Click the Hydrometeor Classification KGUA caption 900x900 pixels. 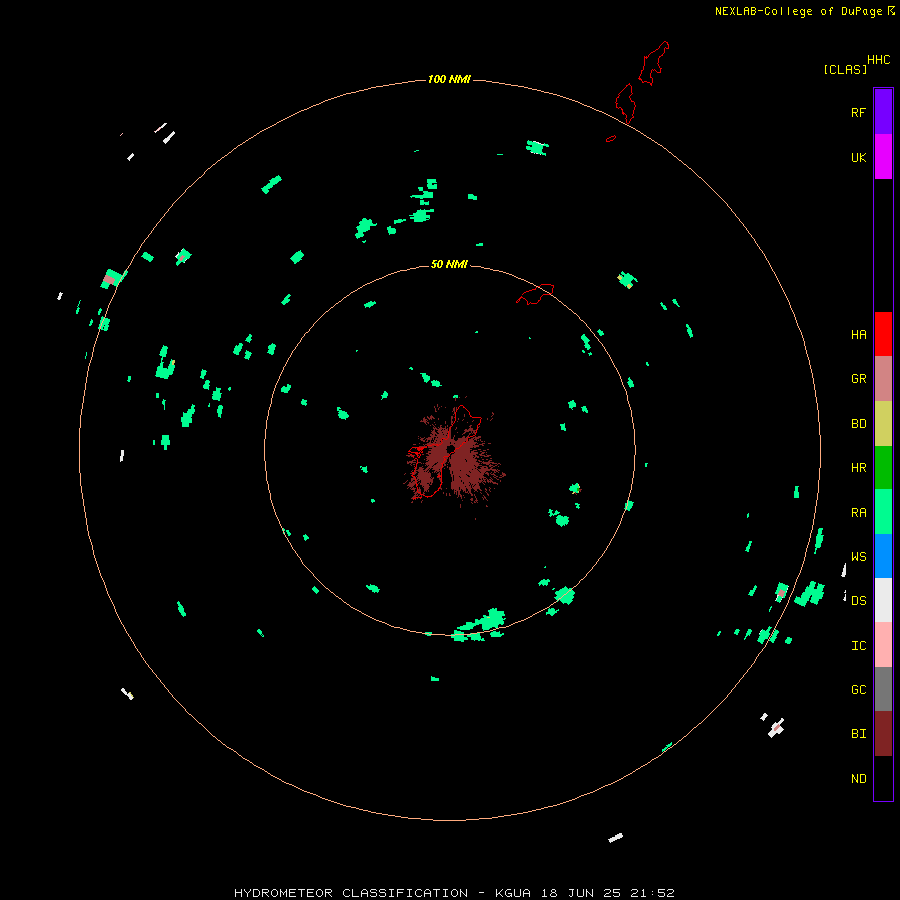coord(454,893)
